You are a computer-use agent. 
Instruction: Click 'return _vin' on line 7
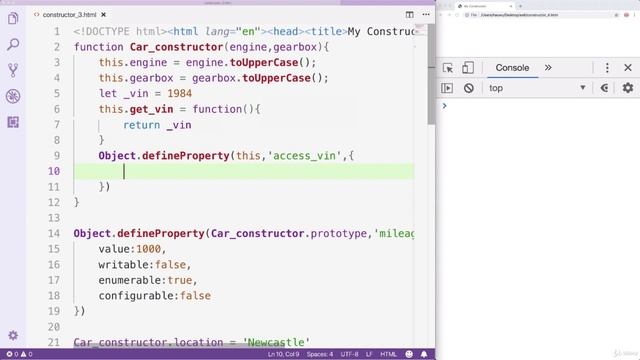tap(157, 125)
